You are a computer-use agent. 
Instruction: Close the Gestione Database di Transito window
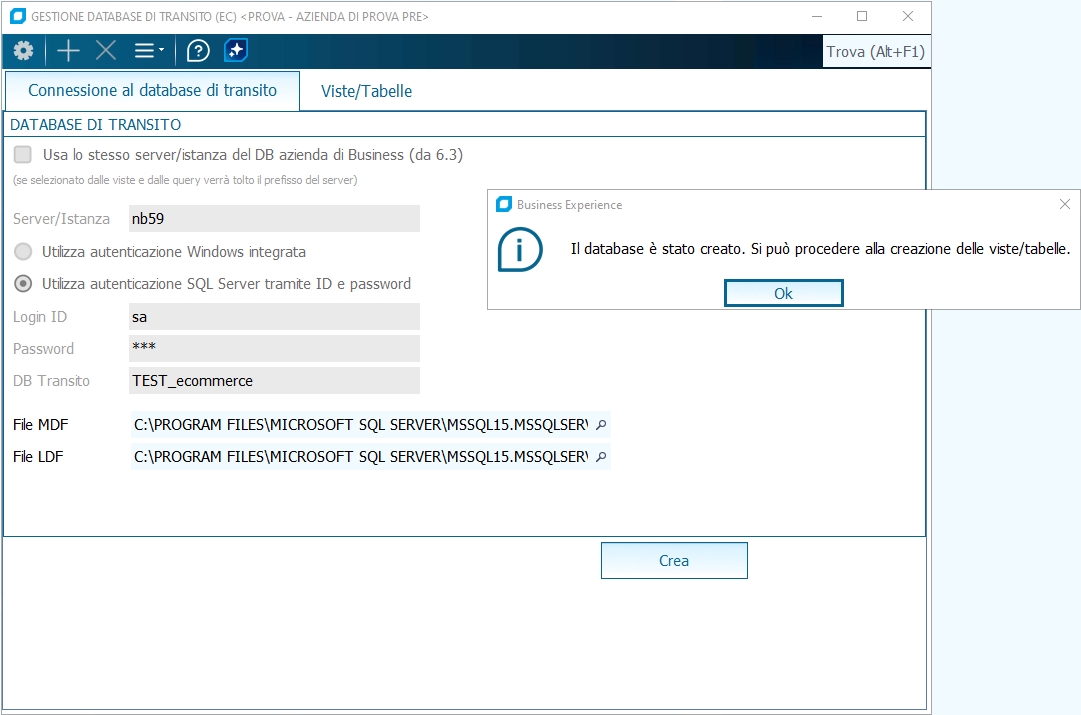pyautogui.click(x=908, y=16)
